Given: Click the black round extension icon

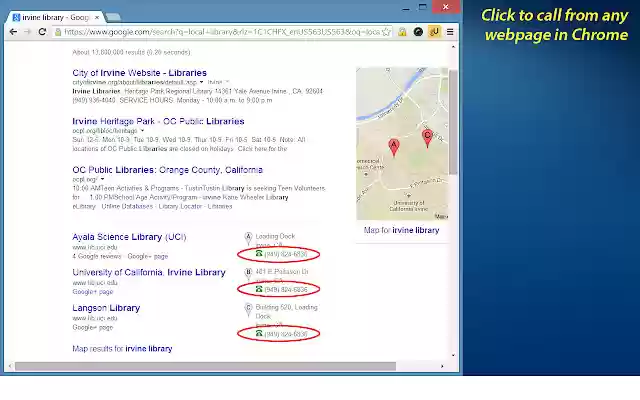Looking at the screenshot, I should click(418, 32).
